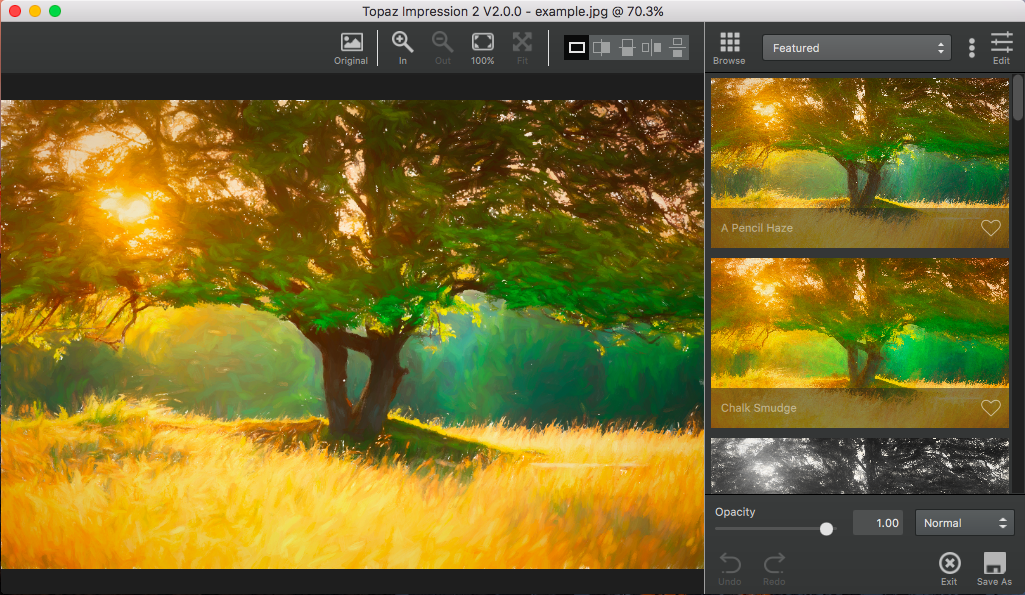Select the grayscale preset thumbnail
Viewport: 1025px width, 595px height.
point(859,465)
